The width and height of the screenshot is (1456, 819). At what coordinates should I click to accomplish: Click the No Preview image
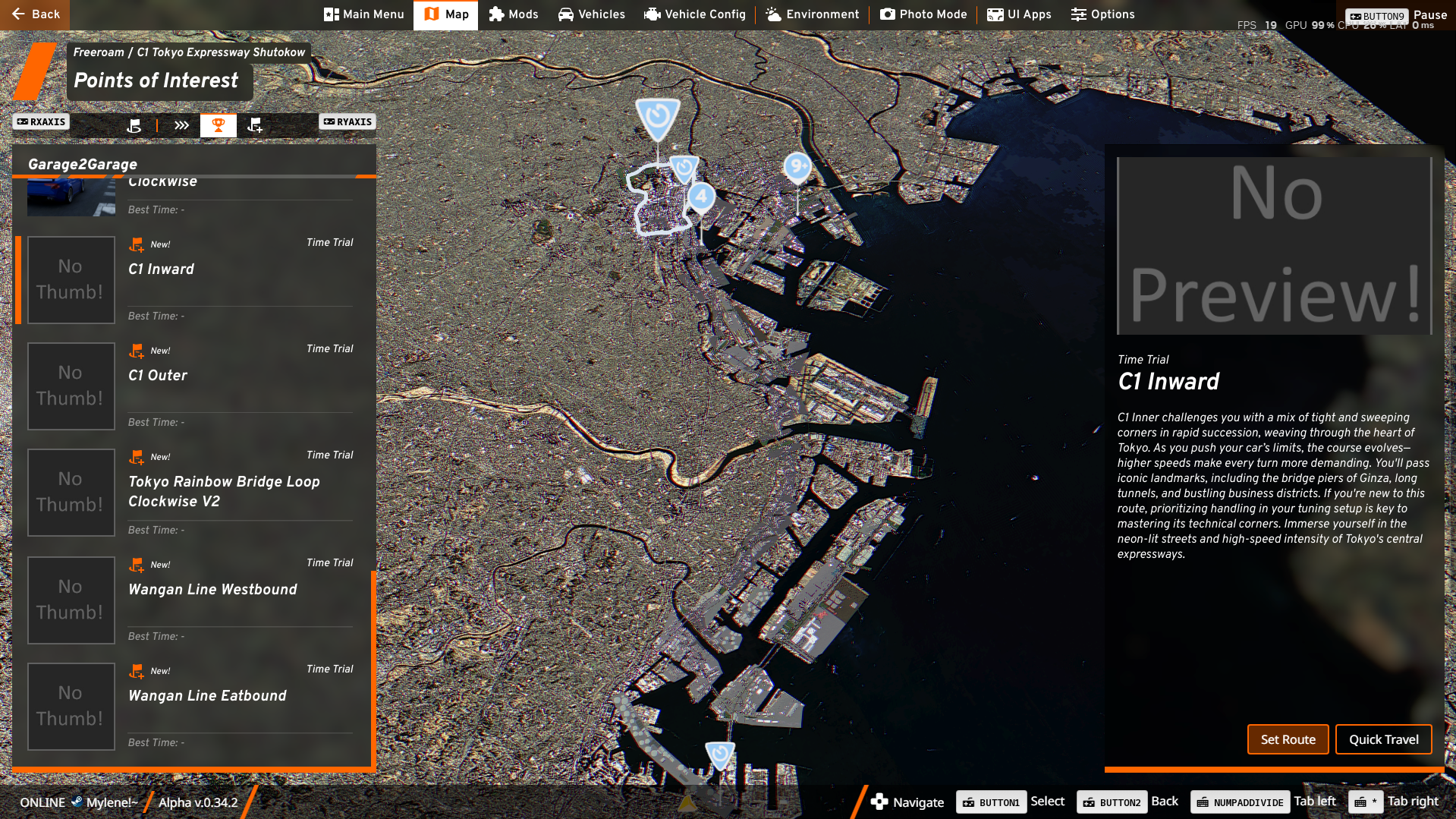[x=1275, y=246]
